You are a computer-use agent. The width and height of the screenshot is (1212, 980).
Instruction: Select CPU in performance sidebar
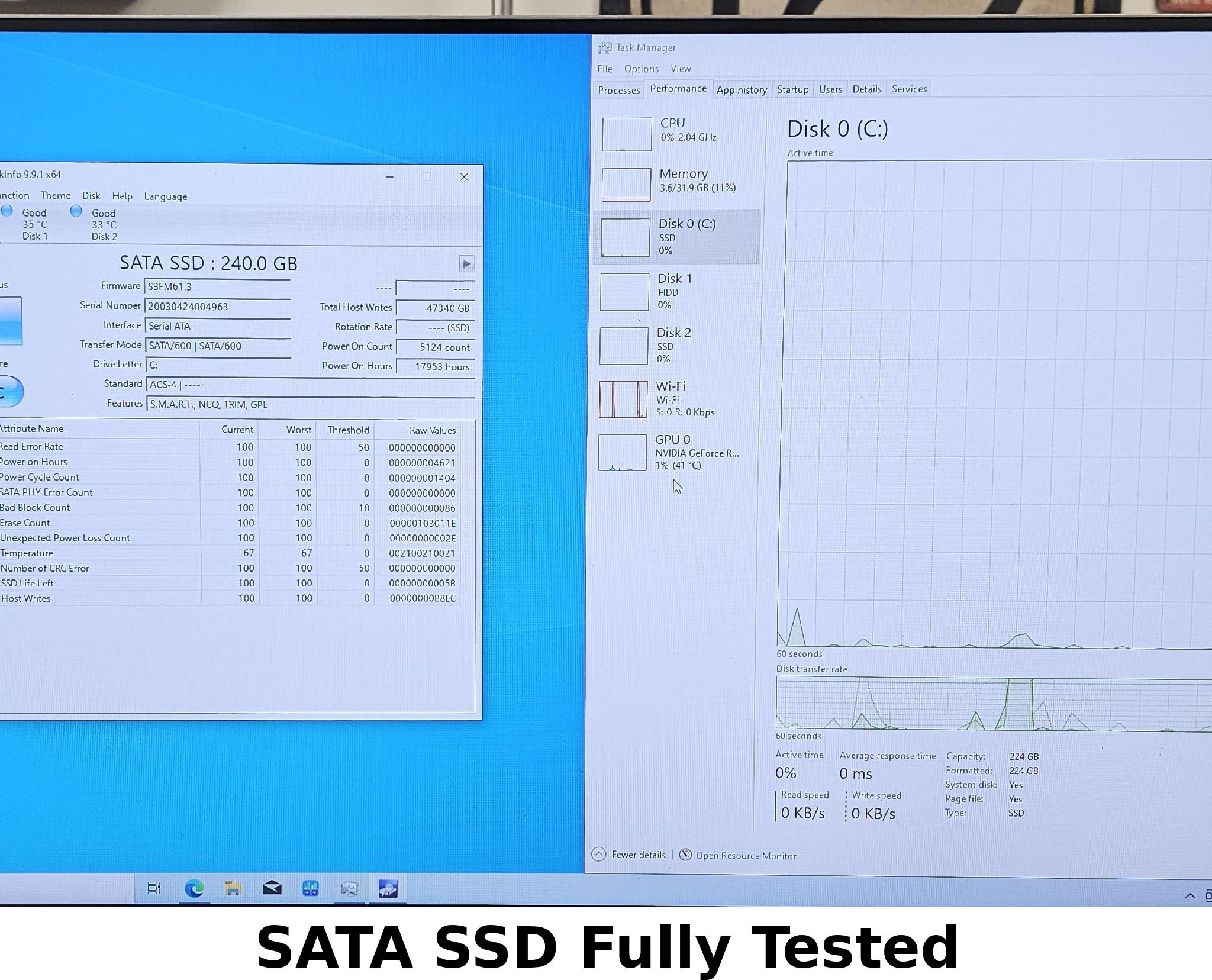click(x=678, y=133)
